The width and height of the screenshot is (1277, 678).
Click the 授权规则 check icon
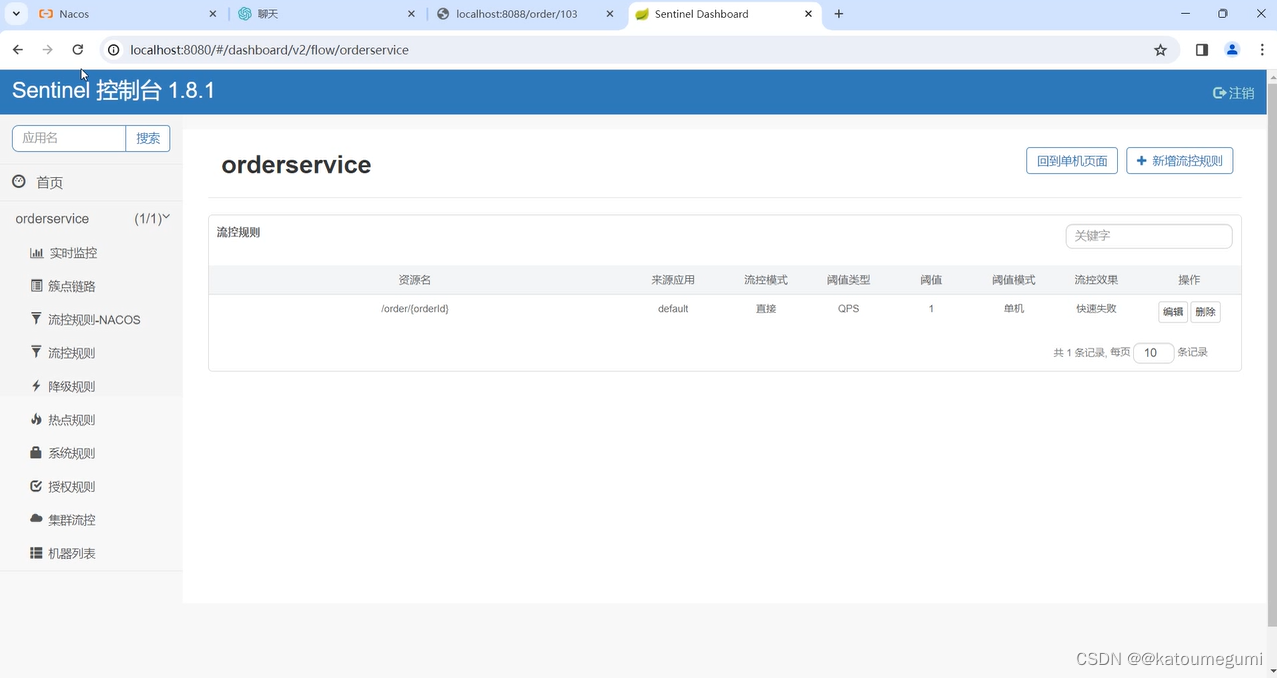tap(37, 486)
